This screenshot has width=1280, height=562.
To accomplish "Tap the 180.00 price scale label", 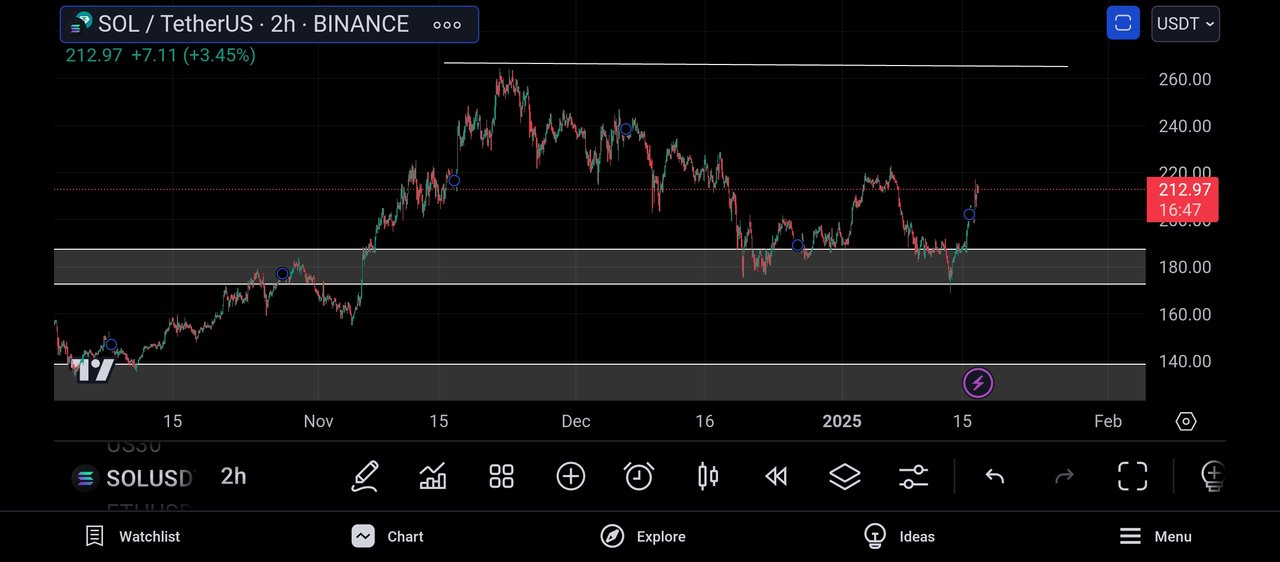I will [x=1184, y=267].
